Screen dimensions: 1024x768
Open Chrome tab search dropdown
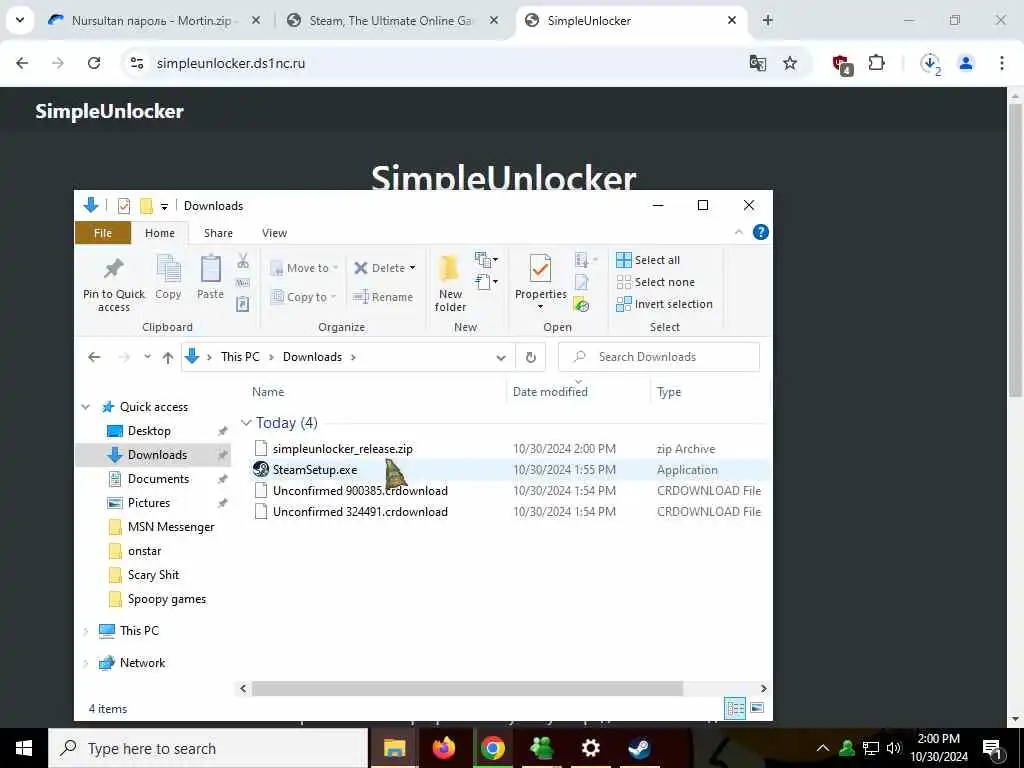click(x=20, y=20)
